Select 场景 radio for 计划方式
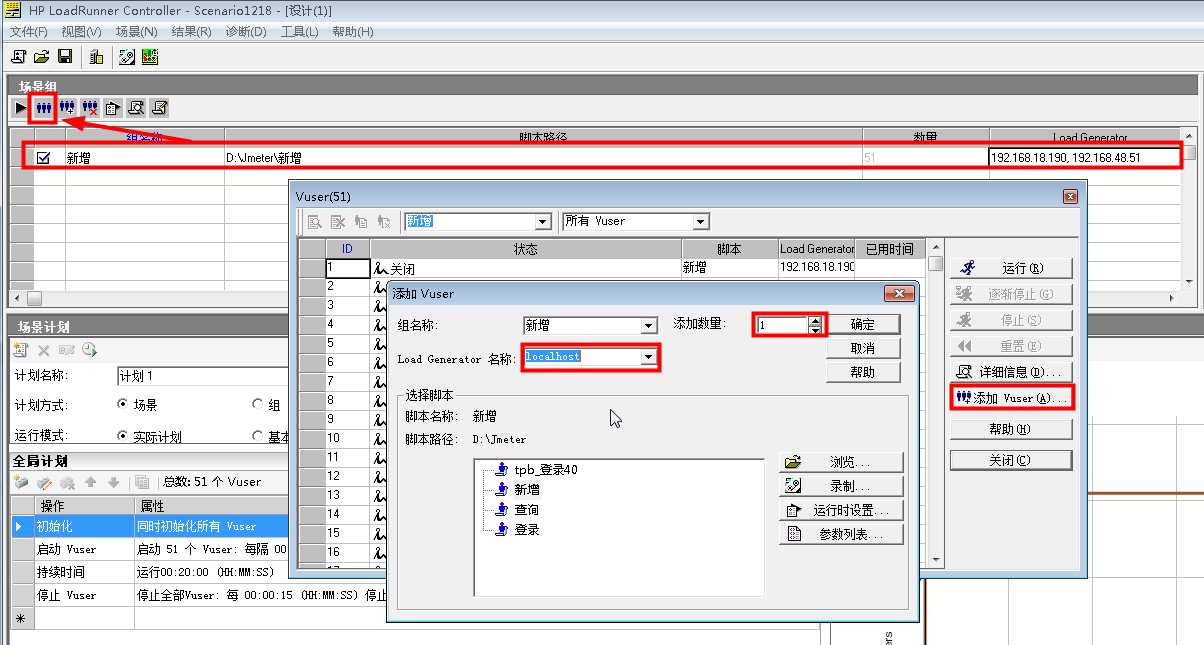Screen dimensions: 1204x645 123,405
